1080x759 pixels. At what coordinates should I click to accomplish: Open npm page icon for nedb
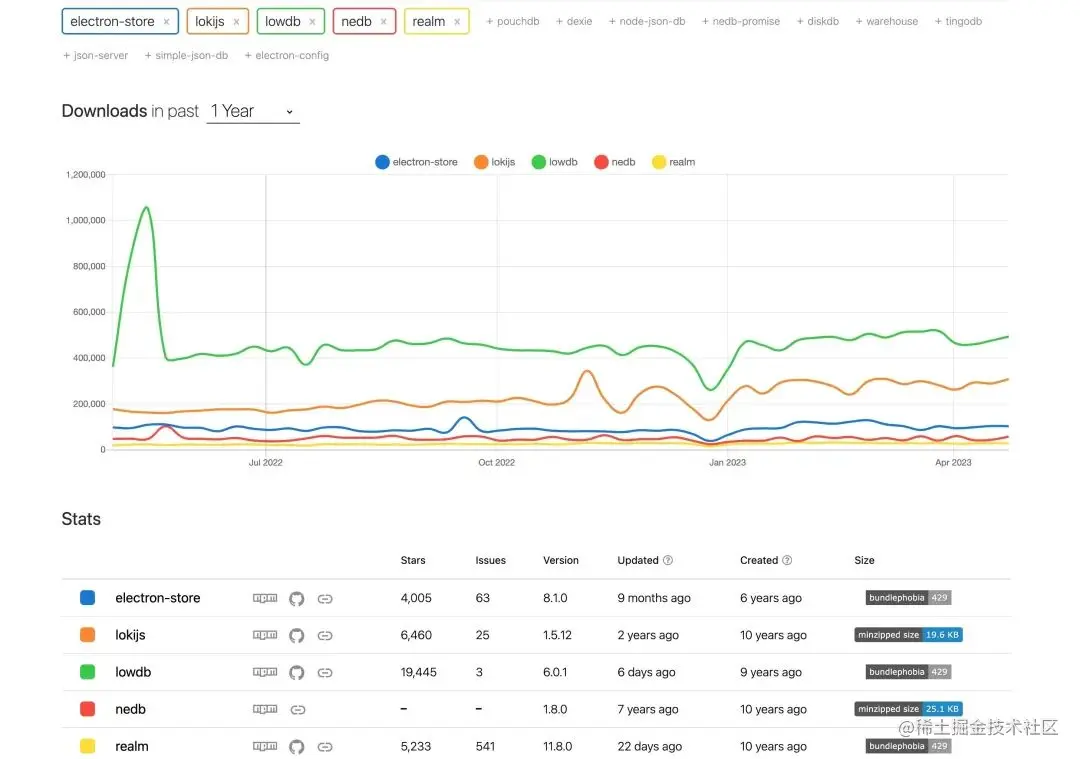coord(264,709)
